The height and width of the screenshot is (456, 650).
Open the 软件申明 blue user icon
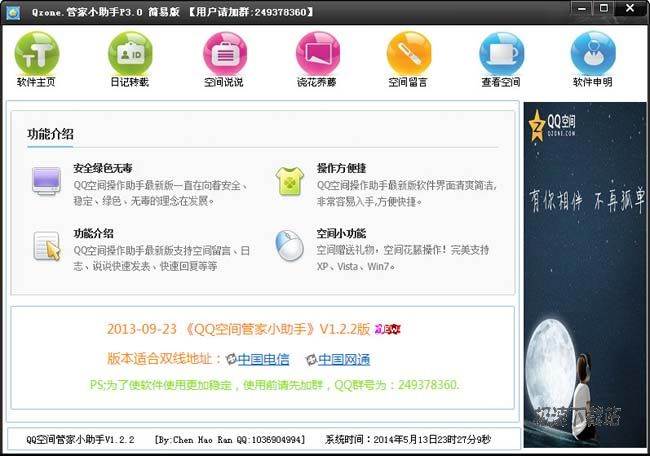[x=593, y=54]
